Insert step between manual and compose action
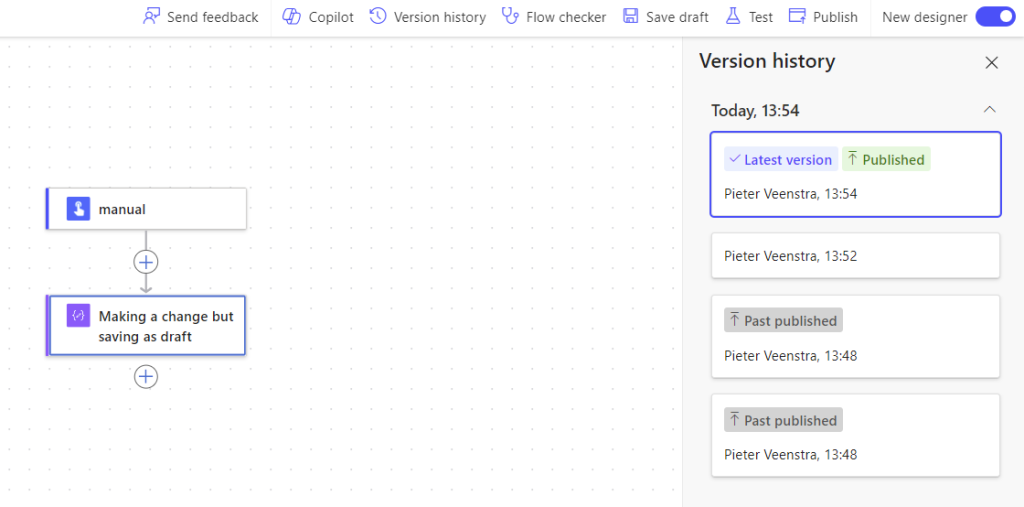Viewport: 1024px width, 507px height. tap(146, 262)
